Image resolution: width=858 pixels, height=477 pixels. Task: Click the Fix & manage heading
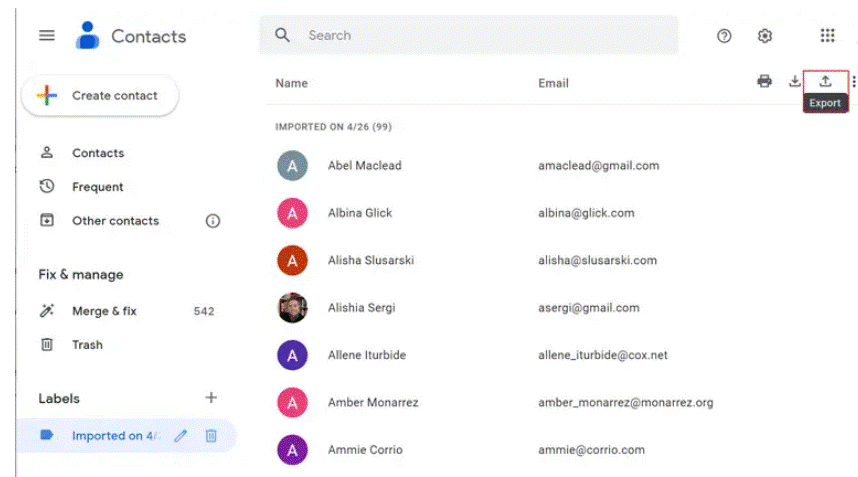click(x=80, y=275)
